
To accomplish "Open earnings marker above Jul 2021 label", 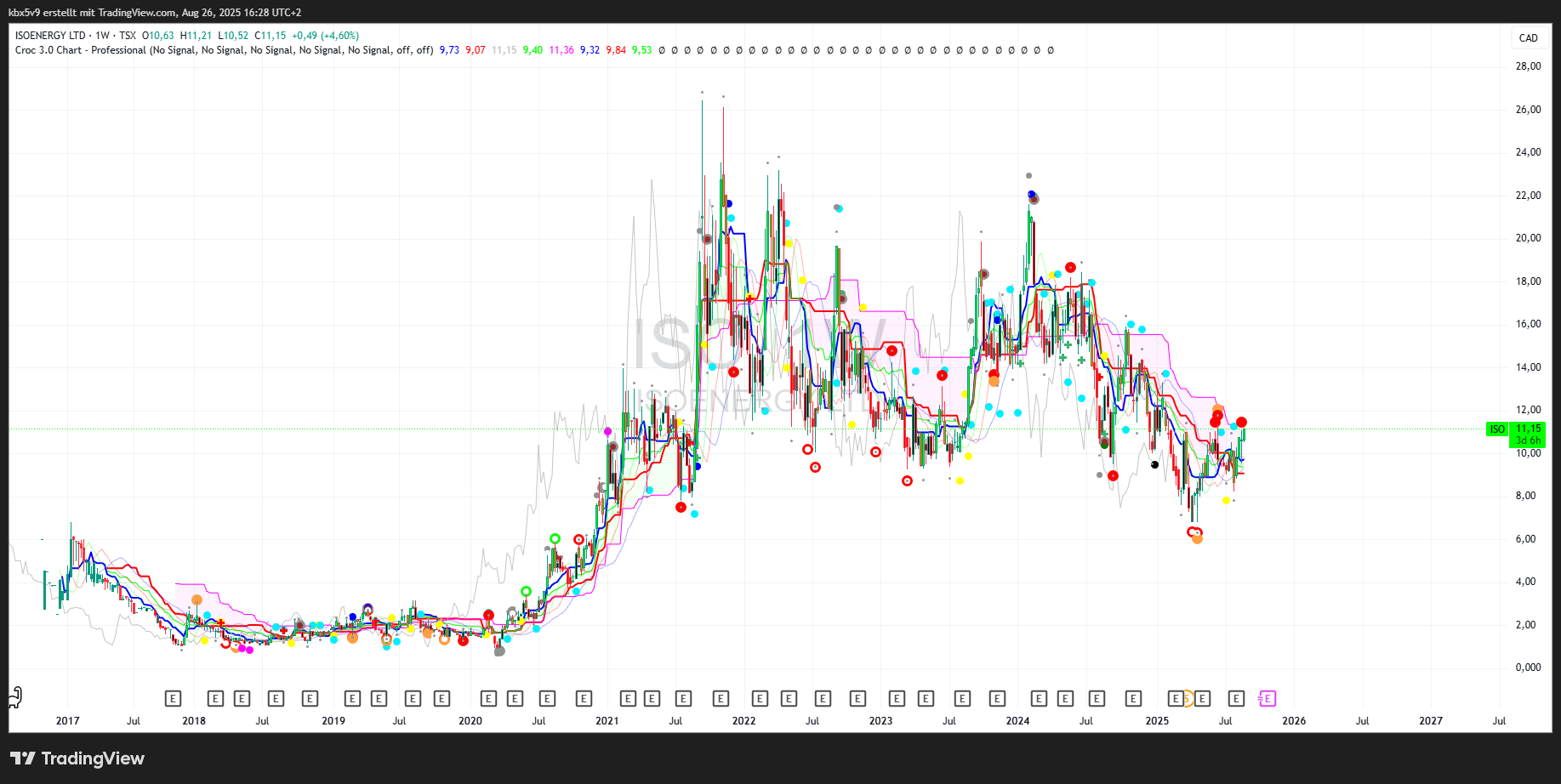I will pos(683,699).
